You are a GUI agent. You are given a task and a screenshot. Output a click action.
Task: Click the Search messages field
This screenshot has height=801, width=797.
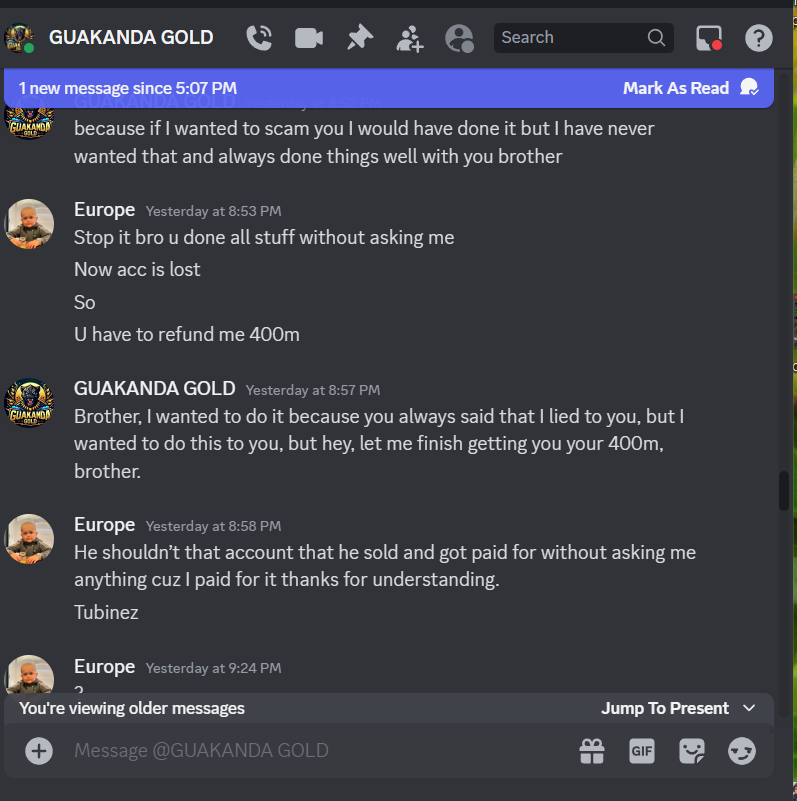pyautogui.click(x=583, y=37)
